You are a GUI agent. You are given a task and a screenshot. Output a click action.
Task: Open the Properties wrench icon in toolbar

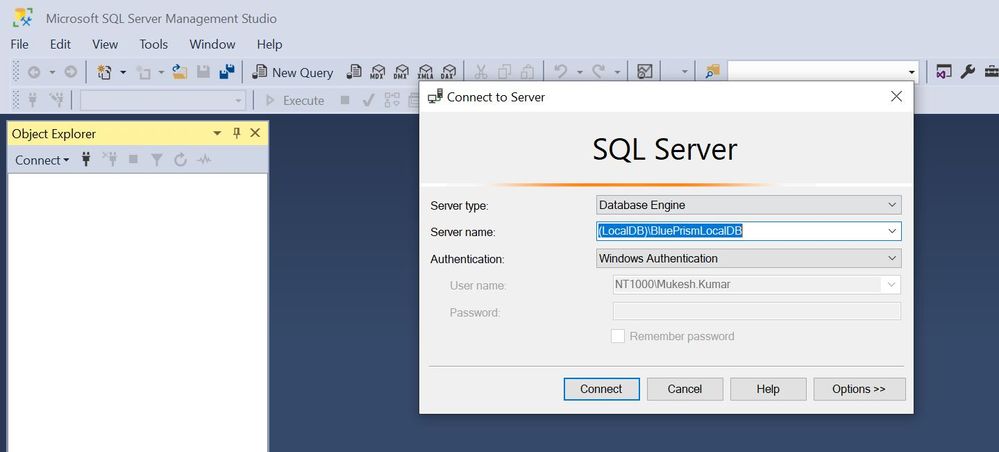pyautogui.click(x=967, y=72)
